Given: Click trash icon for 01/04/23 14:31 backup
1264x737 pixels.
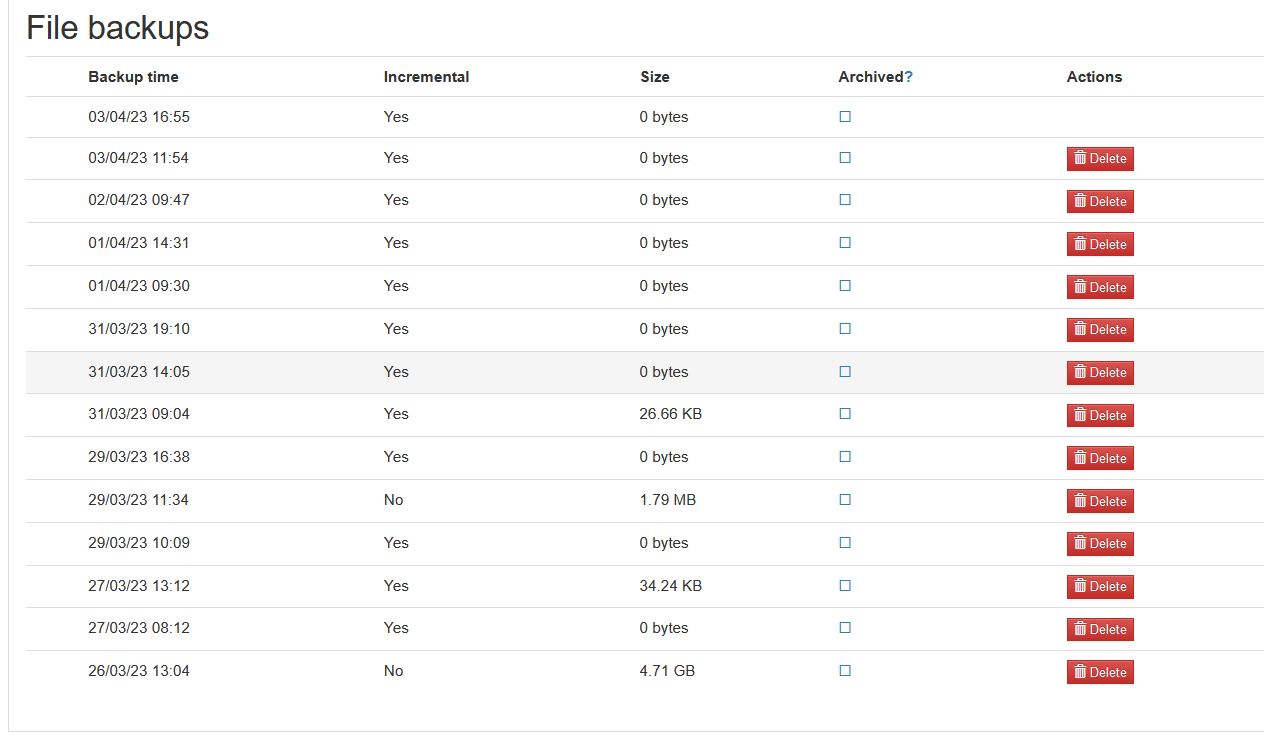Looking at the screenshot, I should pos(1080,243).
